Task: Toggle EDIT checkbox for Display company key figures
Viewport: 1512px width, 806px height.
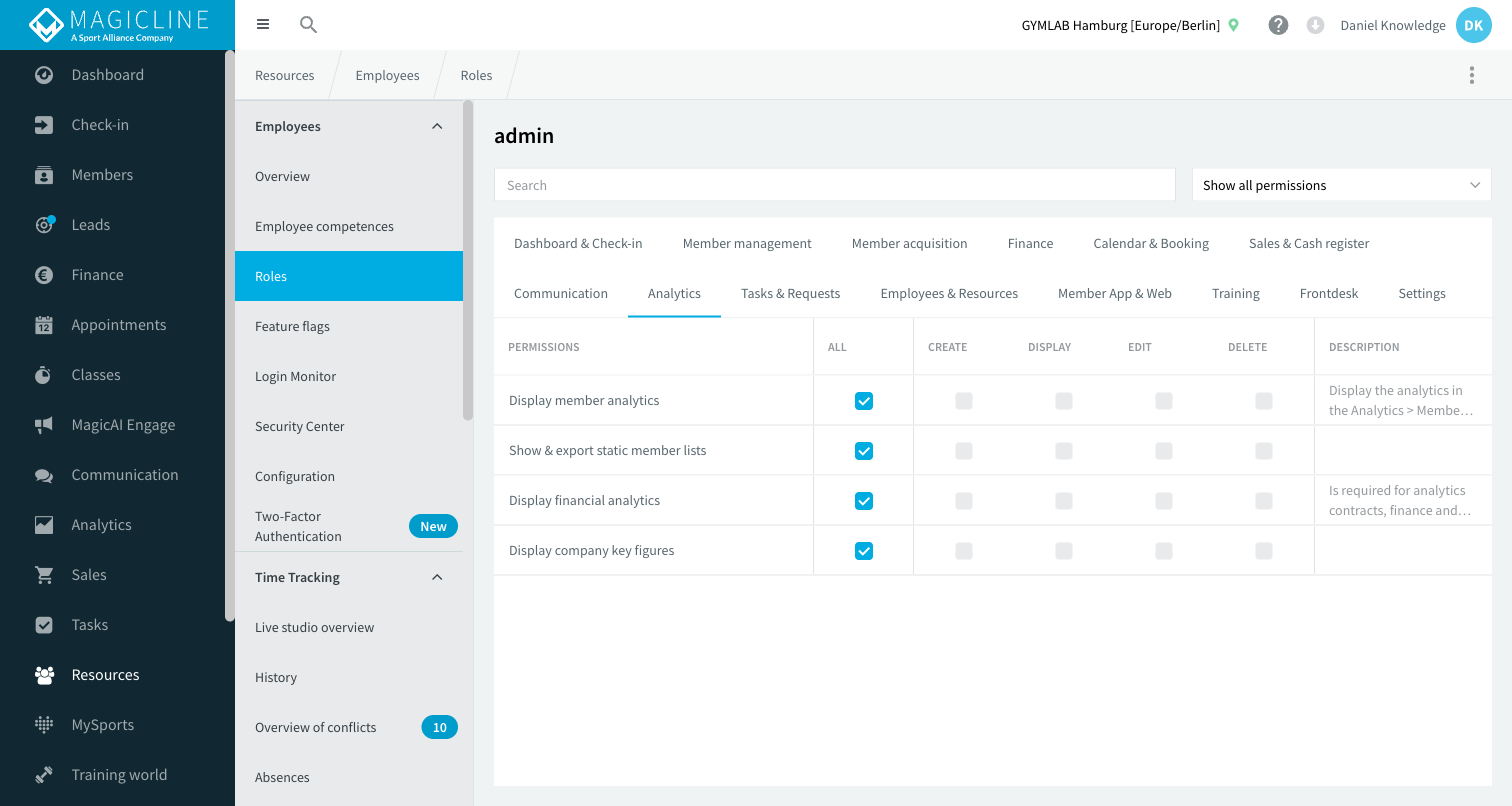Action: 1164,551
